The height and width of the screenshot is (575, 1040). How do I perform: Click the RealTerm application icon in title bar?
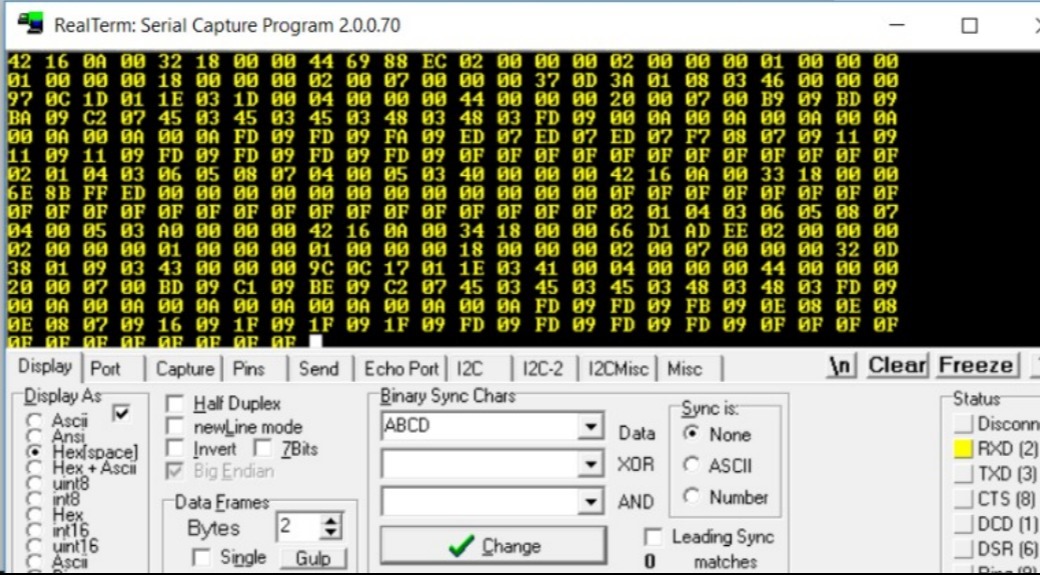pyautogui.click(x=31, y=24)
